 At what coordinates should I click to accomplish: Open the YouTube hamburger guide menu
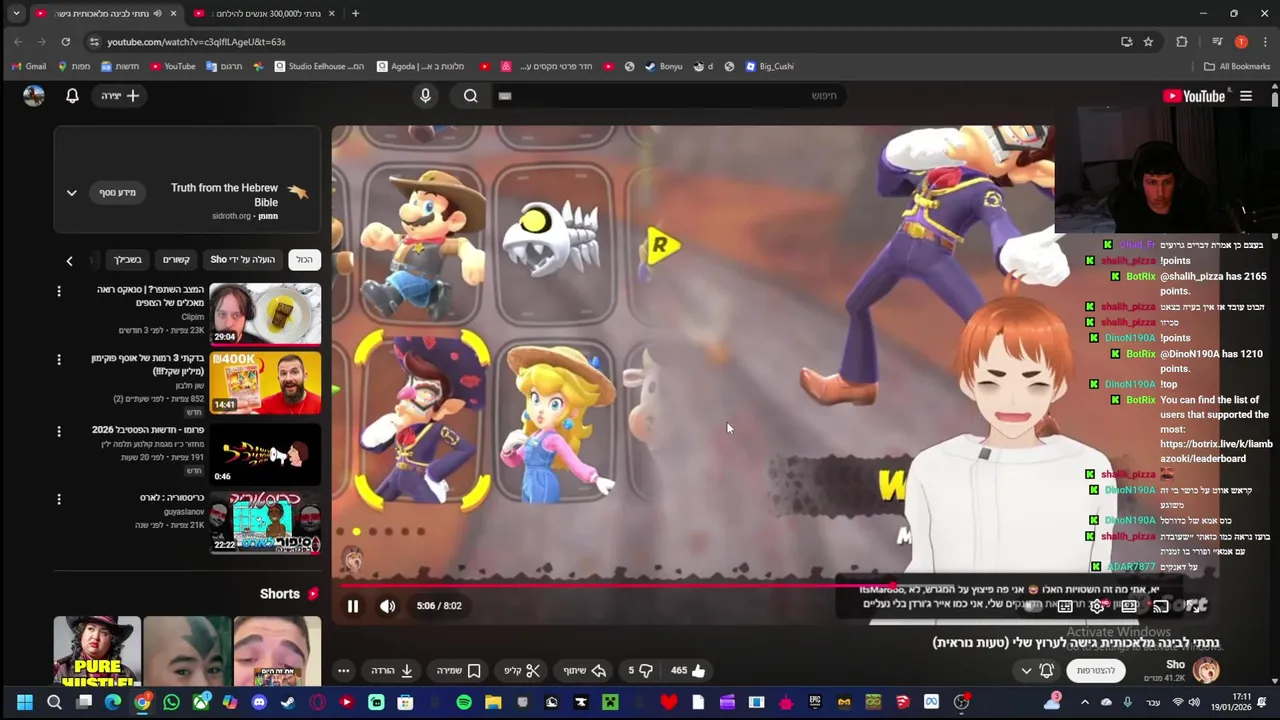pyautogui.click(x=1246, y=96)
